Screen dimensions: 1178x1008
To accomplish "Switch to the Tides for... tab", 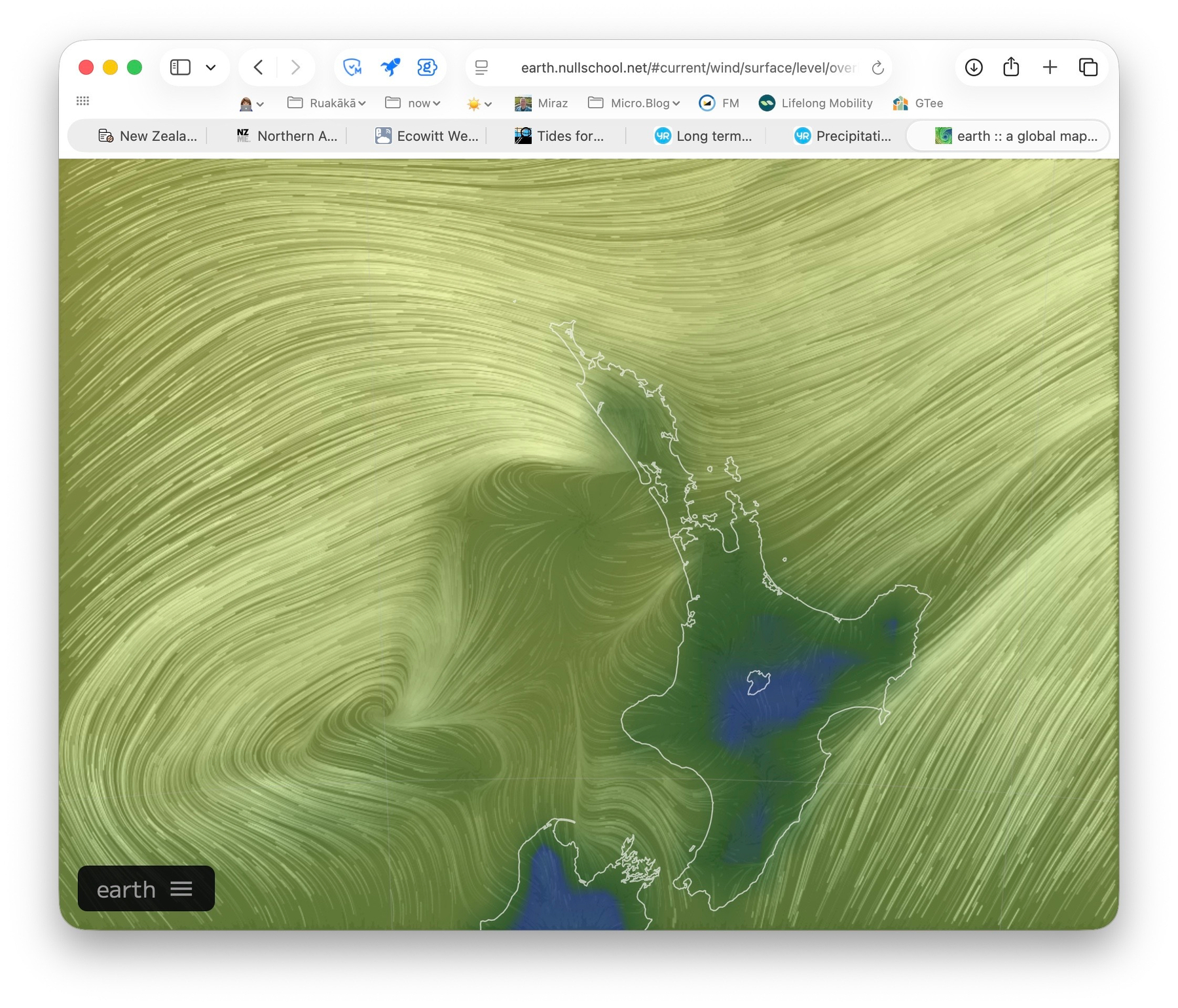I will [x=560, y=136].
